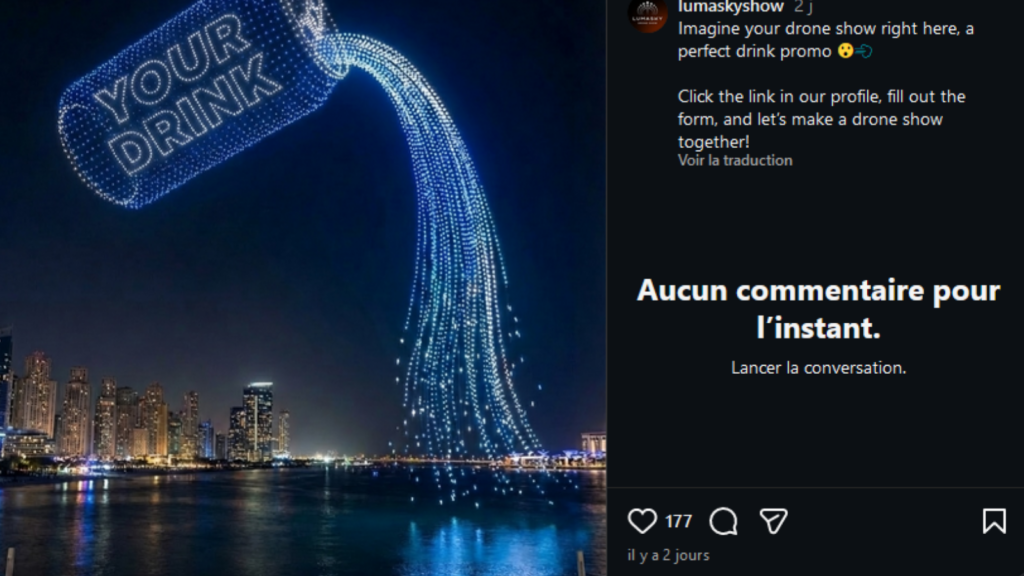Click the "YOUR DRINK" drone can in the photo
This screenshot has width=1024, height=576.
point(196,101)
